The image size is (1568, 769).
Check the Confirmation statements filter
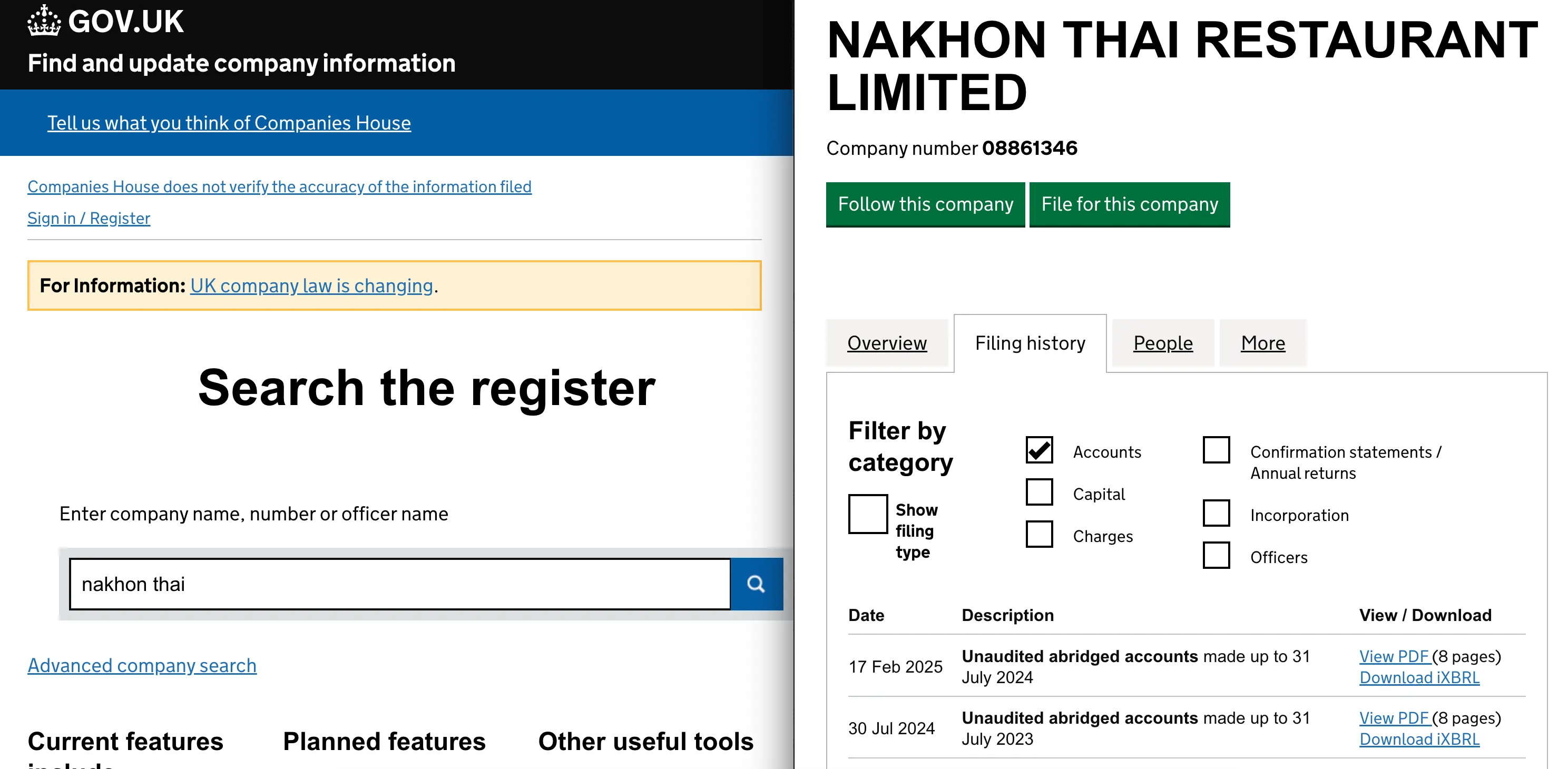pyautogui.click(x=1216, y=450)
